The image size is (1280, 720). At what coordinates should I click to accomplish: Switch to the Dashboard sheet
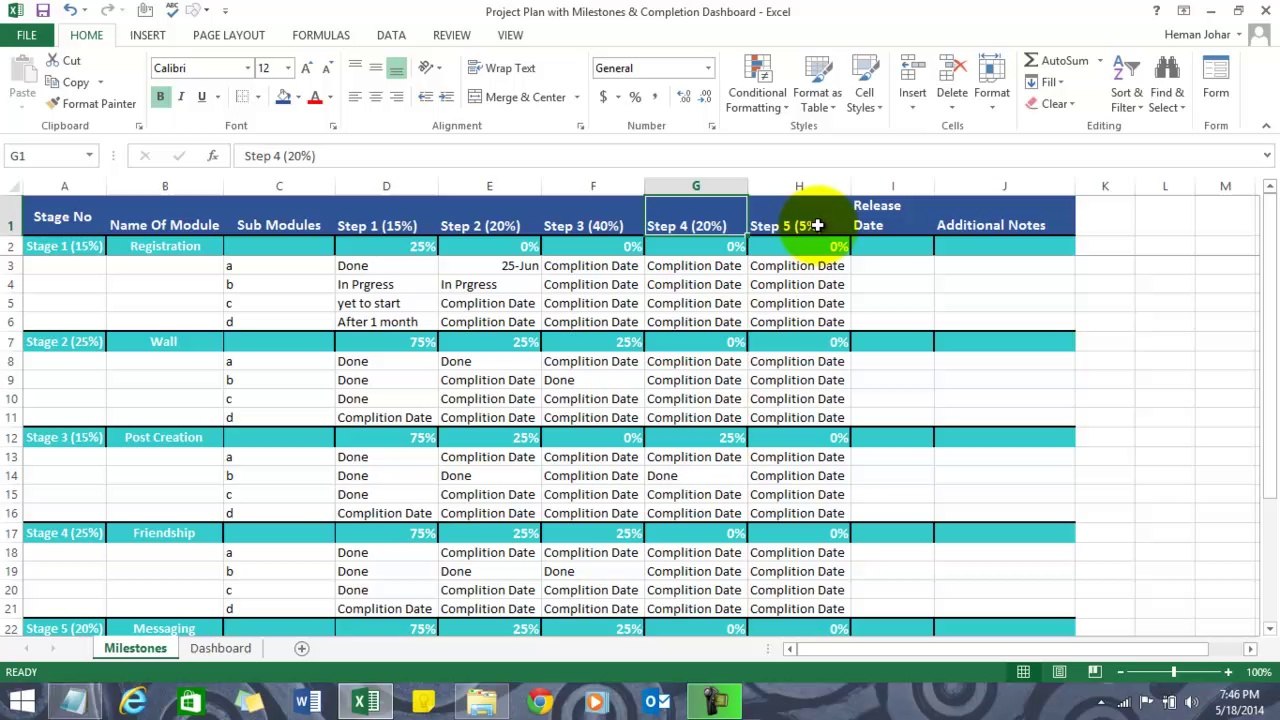[221, 648]
